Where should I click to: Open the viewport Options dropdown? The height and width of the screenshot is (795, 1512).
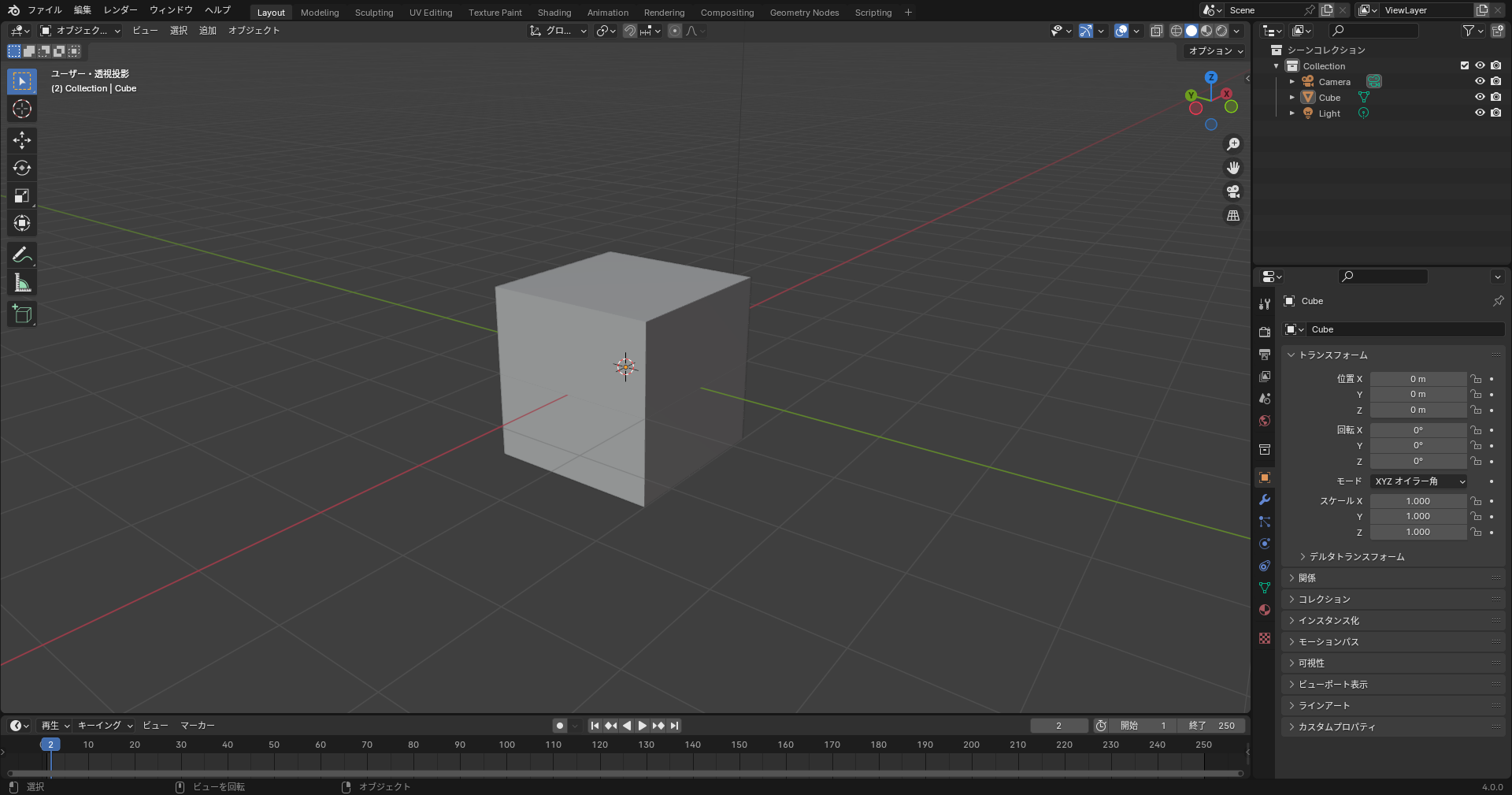(1216, 51)
